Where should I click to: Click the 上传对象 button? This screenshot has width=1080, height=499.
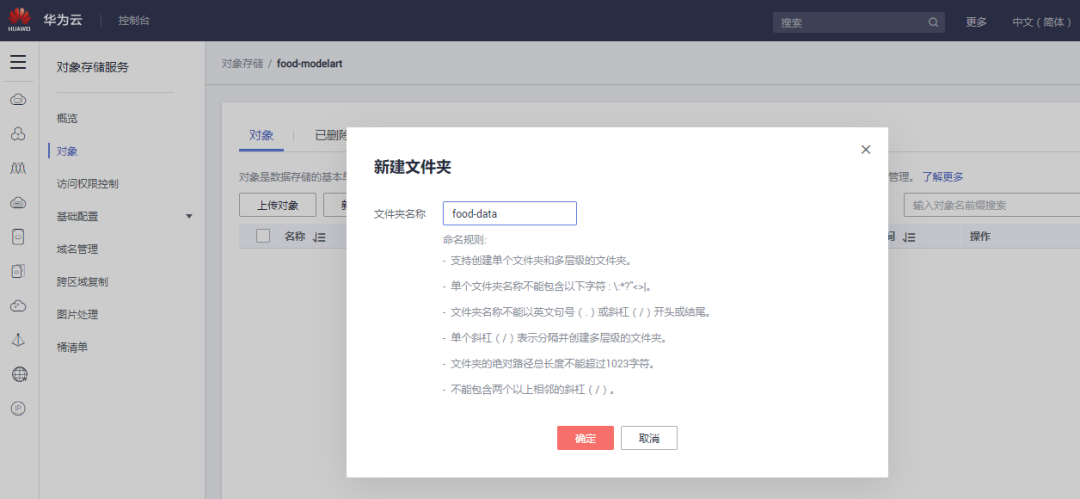coord(278,205)
